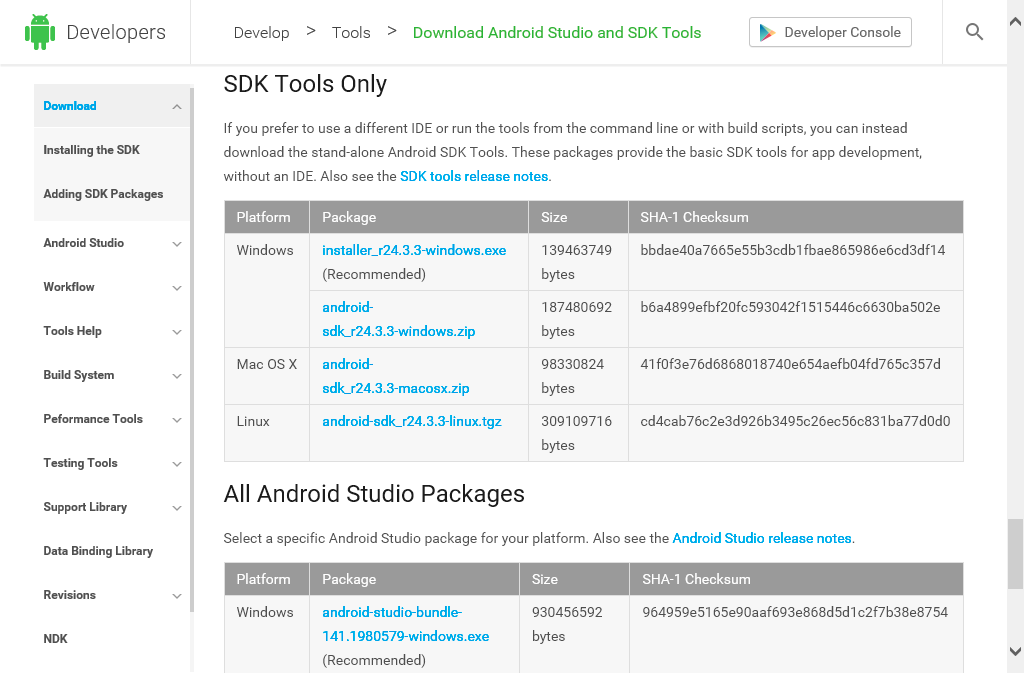Select checksum bbdae40a7665e55b3cdb1fbae865986e6cd3df14

[x=793, y=250]
